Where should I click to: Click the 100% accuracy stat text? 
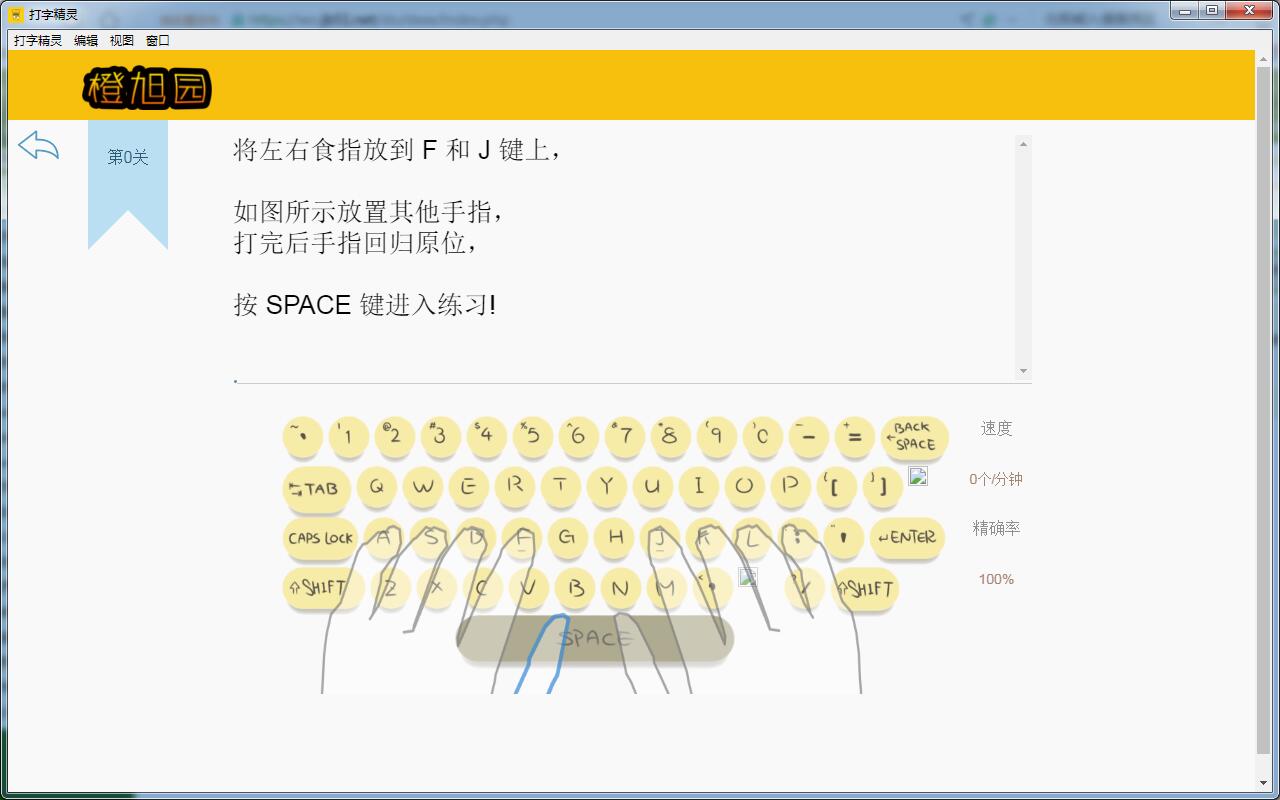click(996, 579)
